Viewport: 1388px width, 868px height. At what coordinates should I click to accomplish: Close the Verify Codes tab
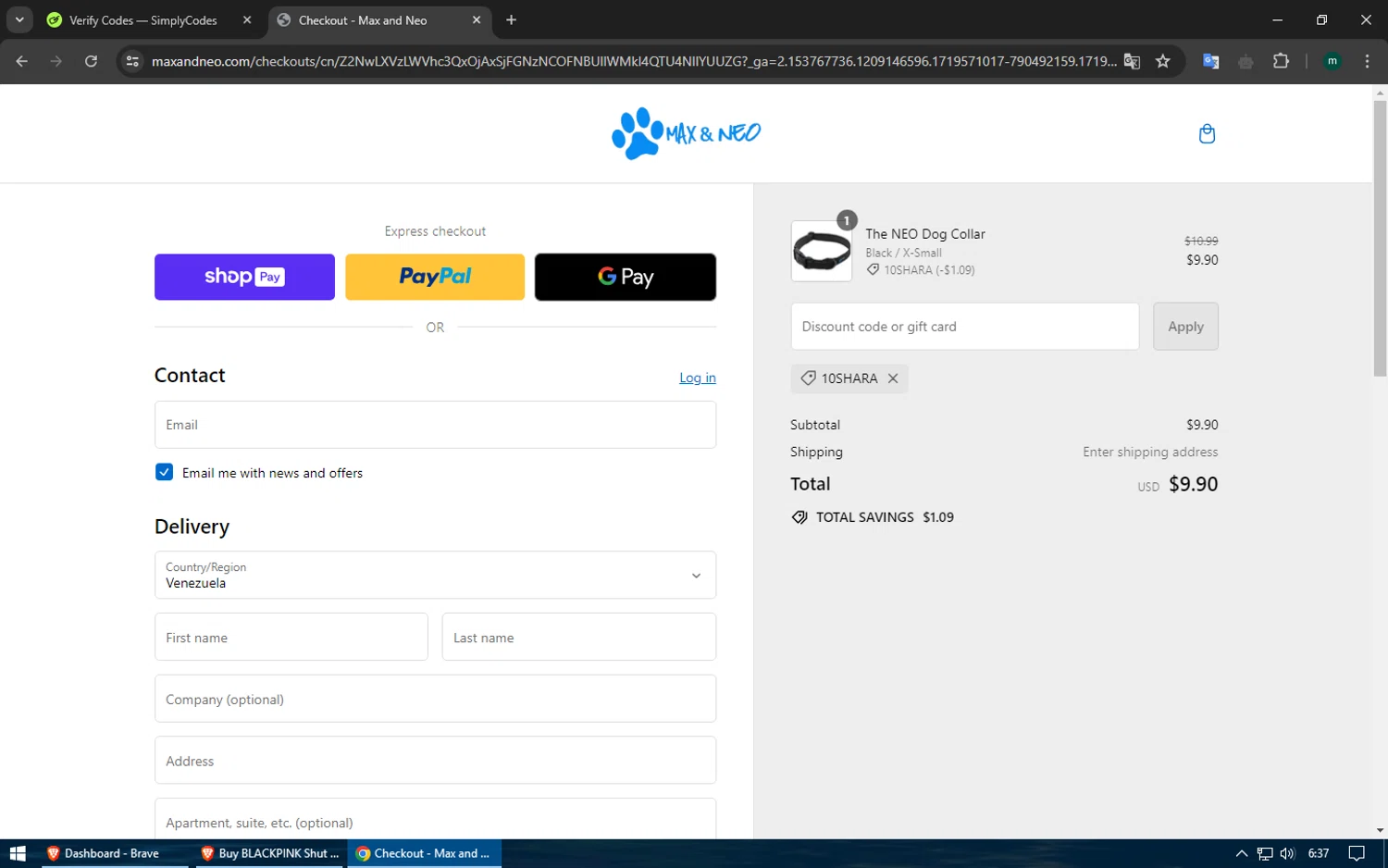coord(247,20)
